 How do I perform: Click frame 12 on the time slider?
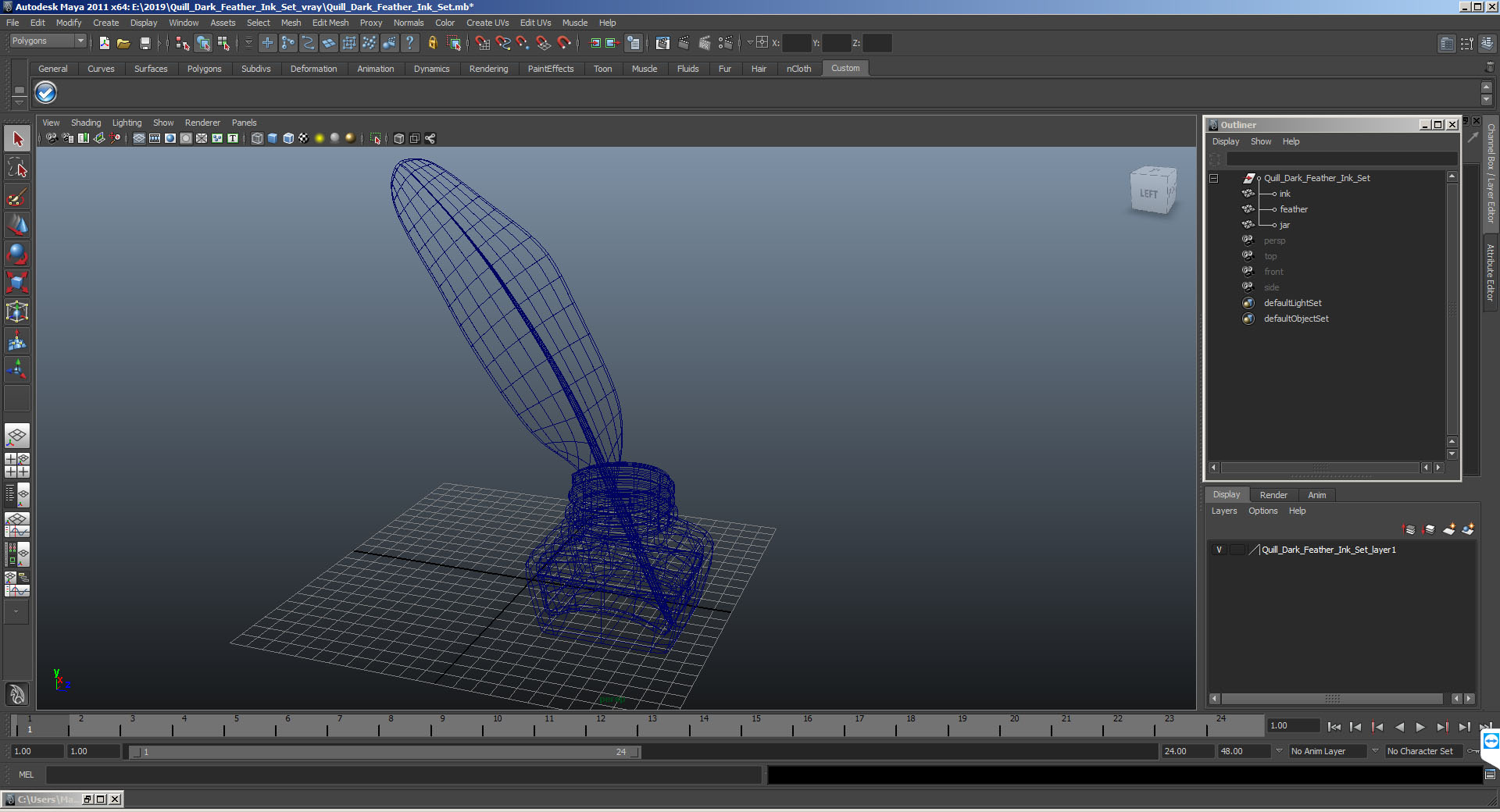pos(601,726)
